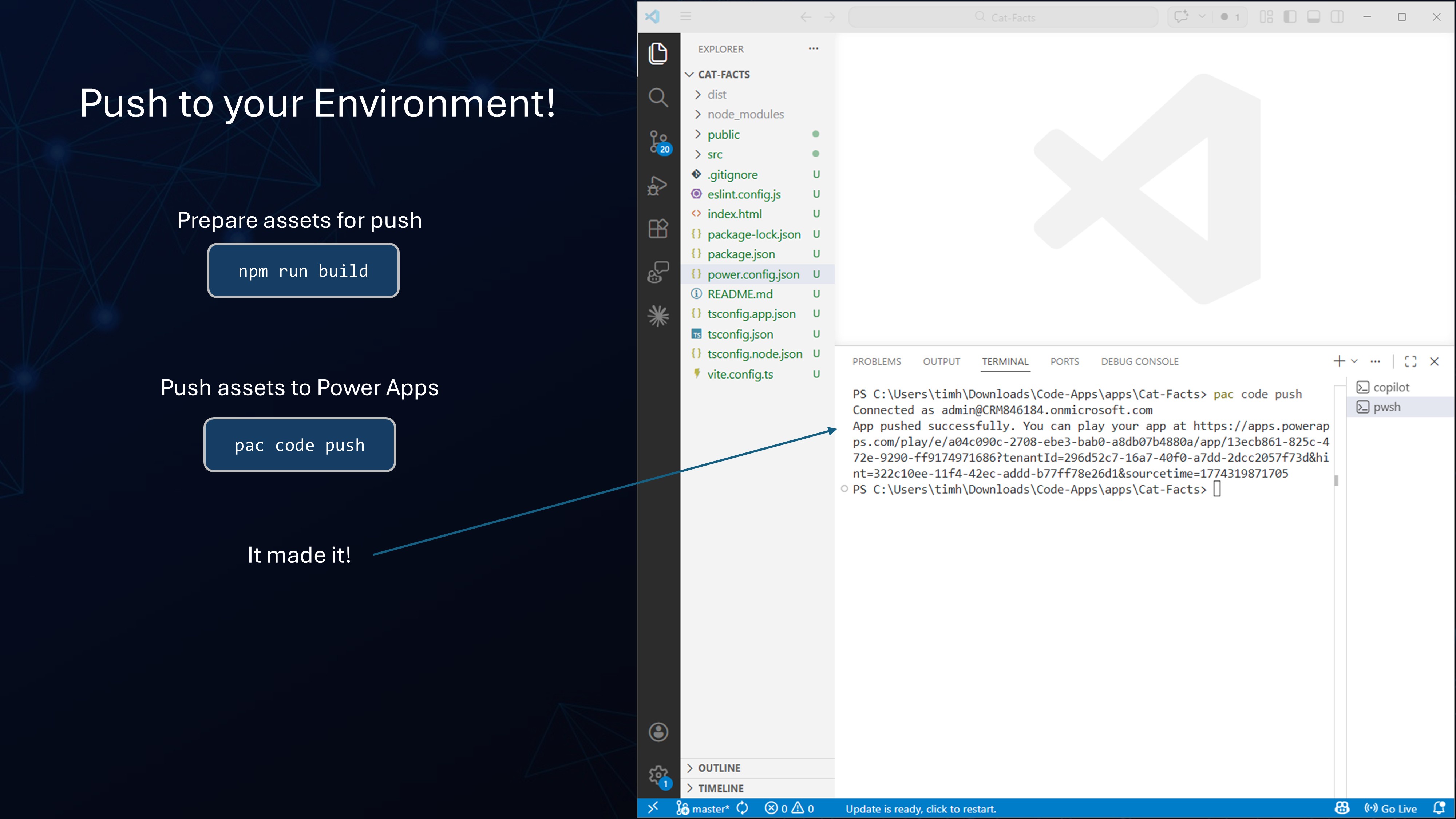Expand the node_modules folder
This screenshot has width=1456, height=819.
coord(757,114)
